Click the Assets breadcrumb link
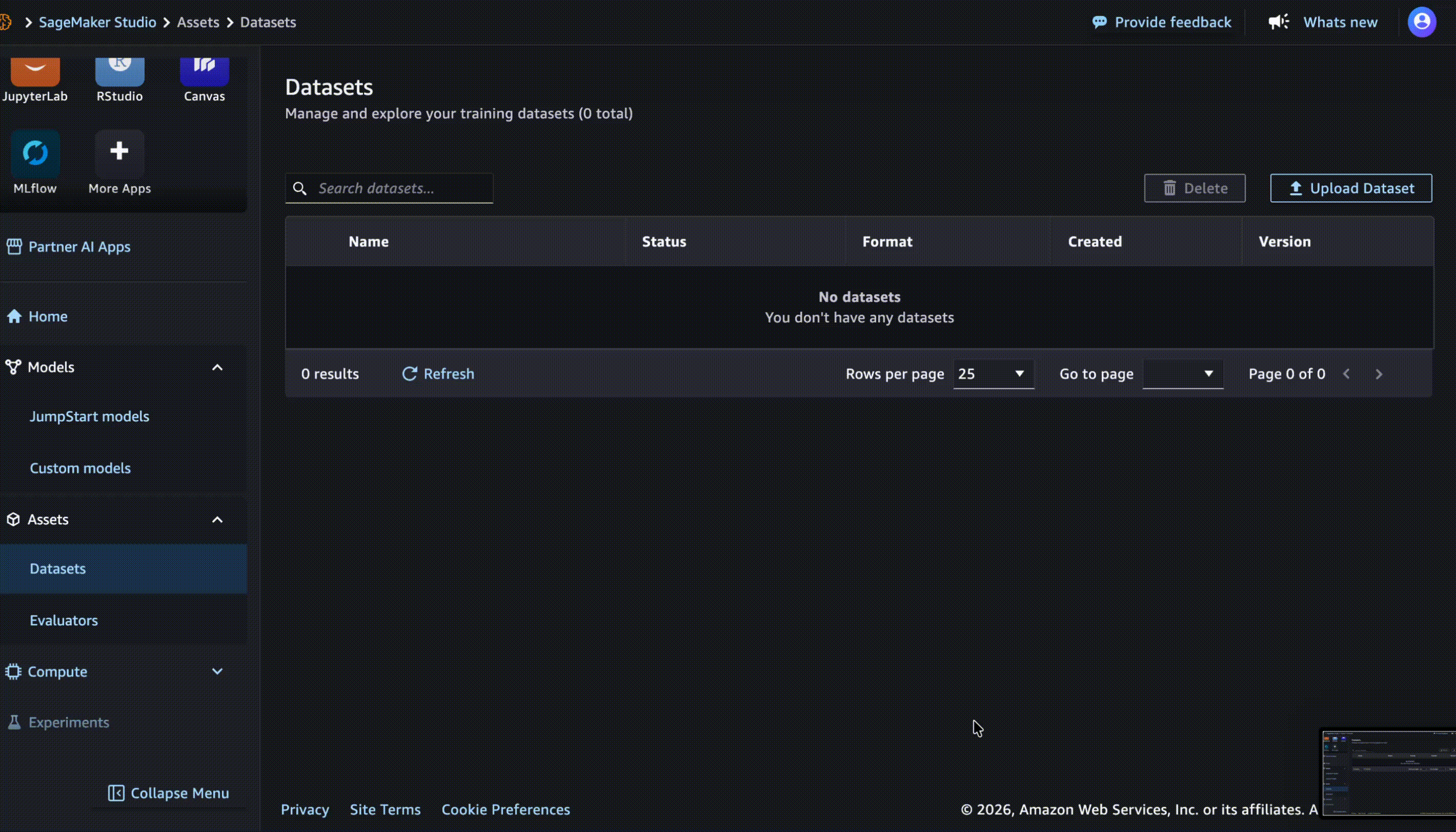The image size is (1456, 832). (197, 22)
